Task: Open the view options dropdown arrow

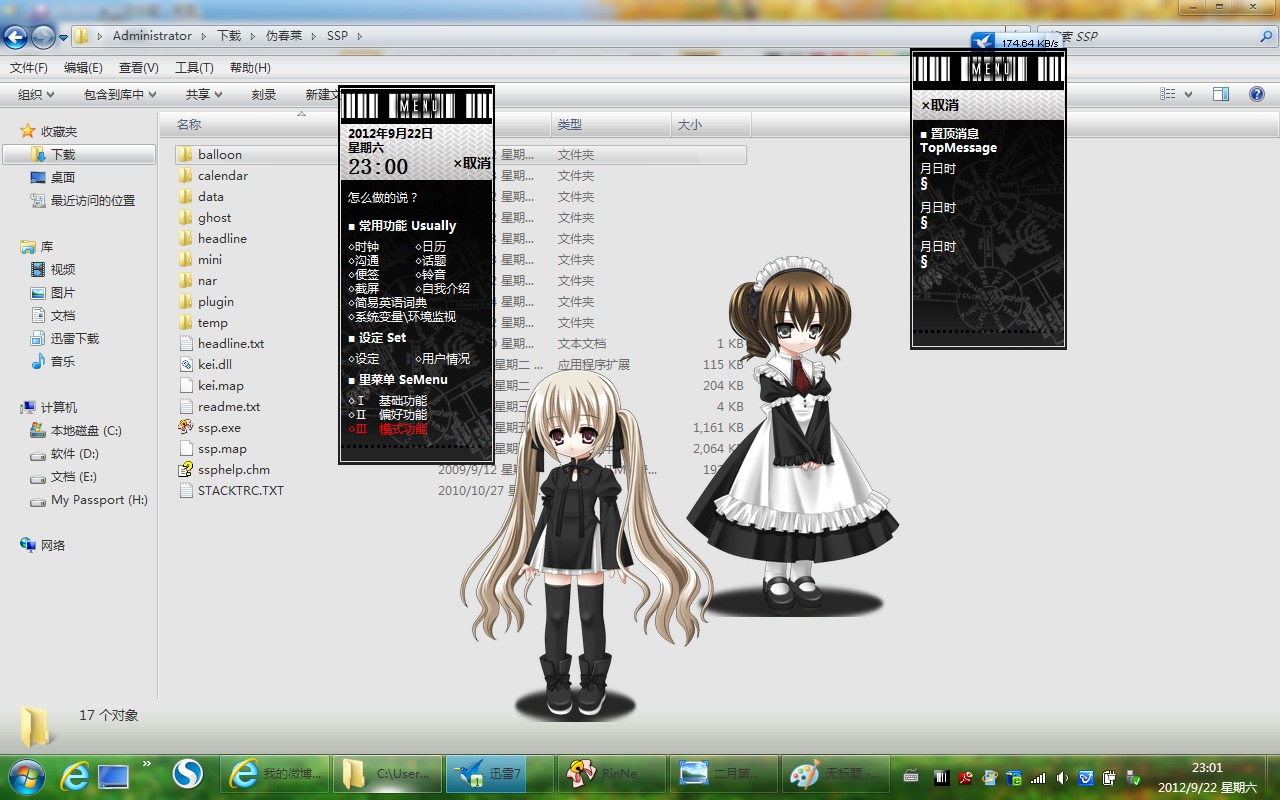Action: (x=1188, y=94)
